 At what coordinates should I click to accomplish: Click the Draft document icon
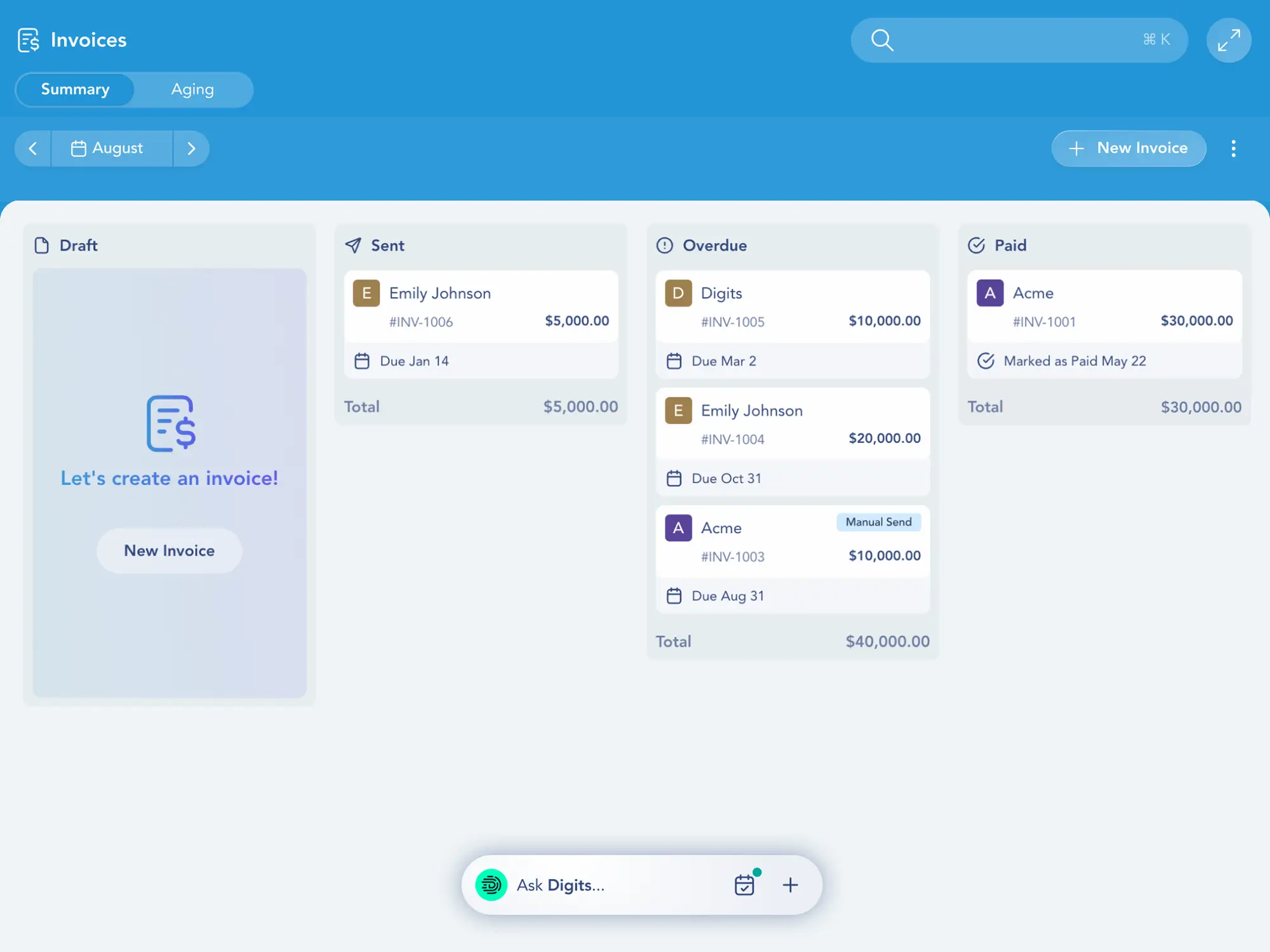41,245
